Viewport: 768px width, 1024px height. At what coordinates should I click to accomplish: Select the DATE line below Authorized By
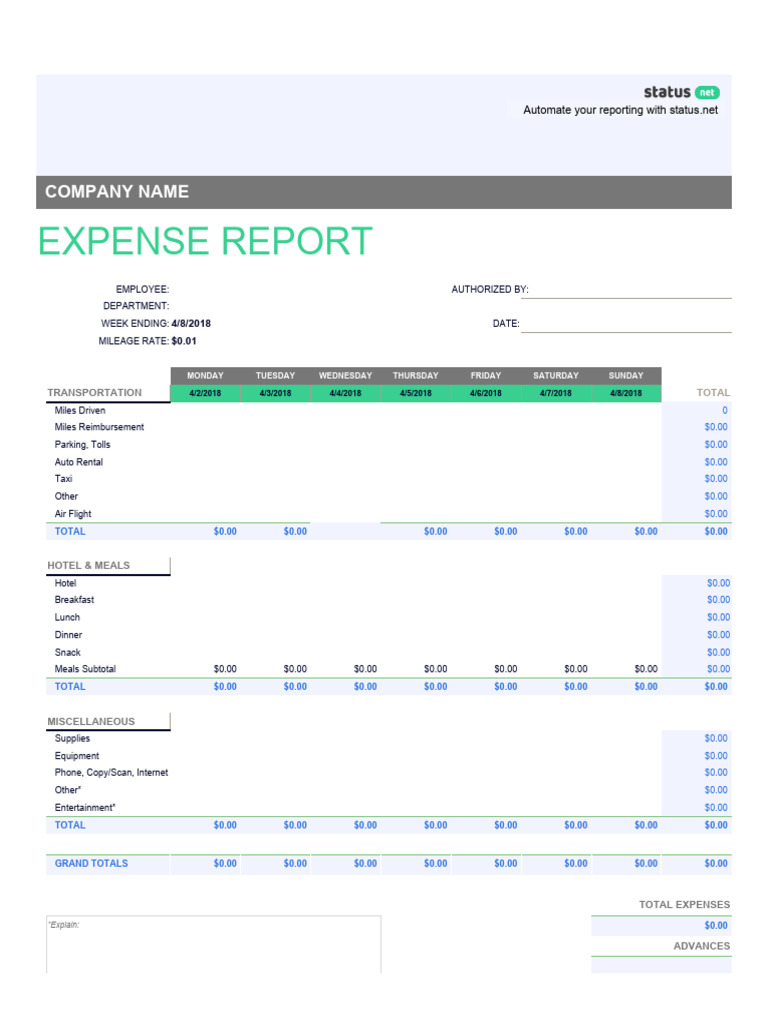(626, 325)
